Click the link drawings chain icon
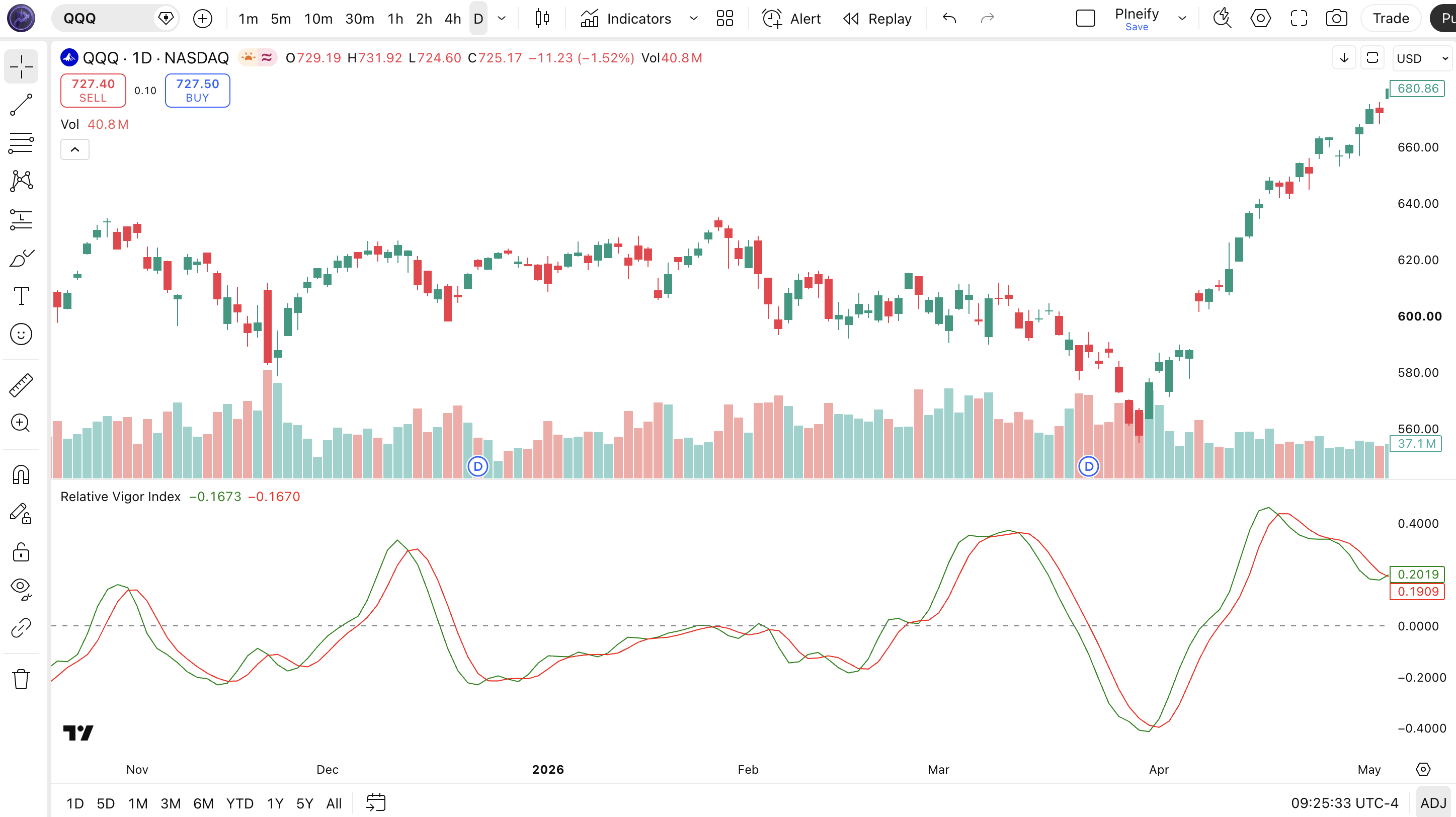This screenshot has width=1456, height=817. pos(21,628)
